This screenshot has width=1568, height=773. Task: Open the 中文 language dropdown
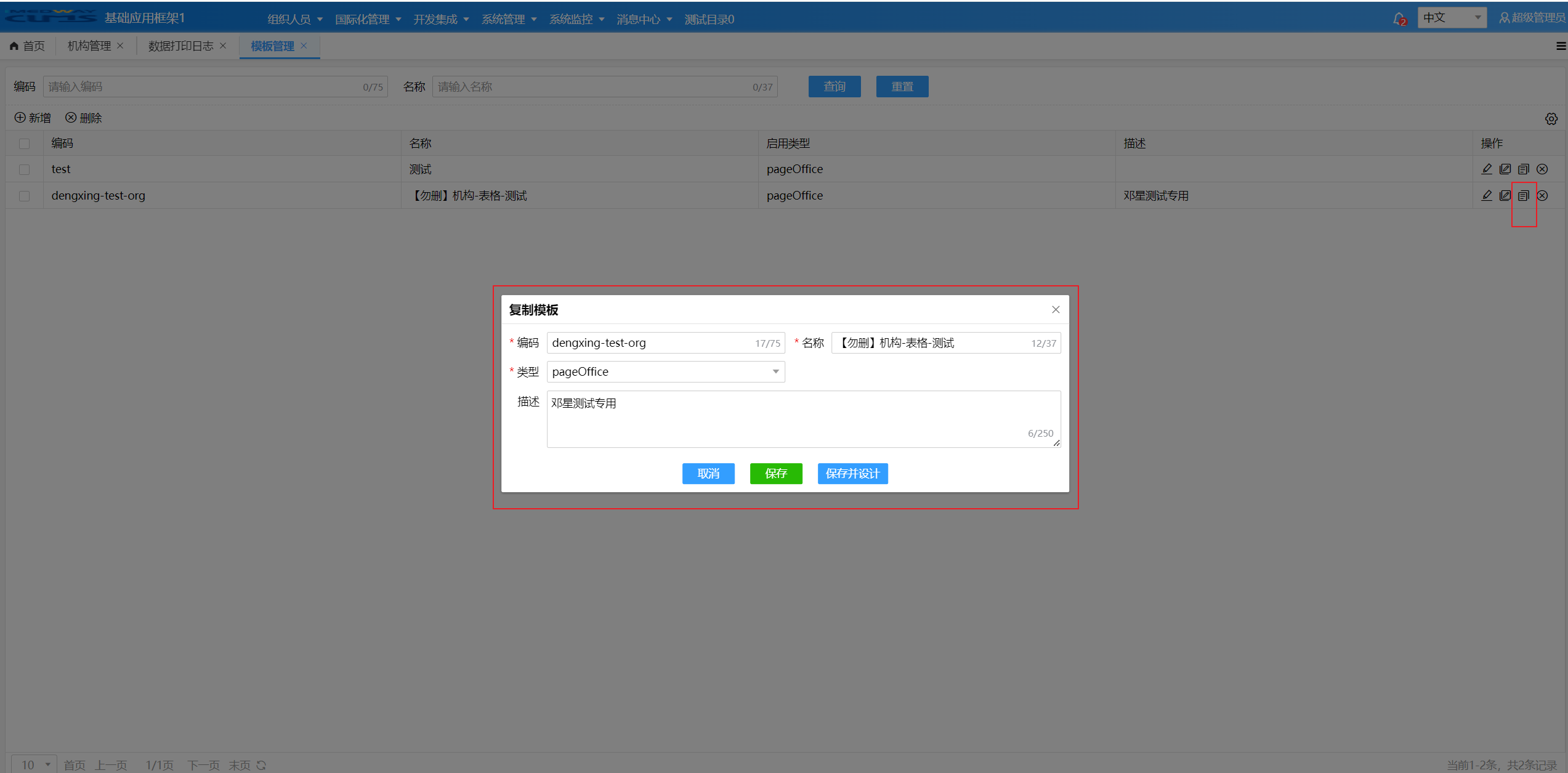click(1452, 18)
